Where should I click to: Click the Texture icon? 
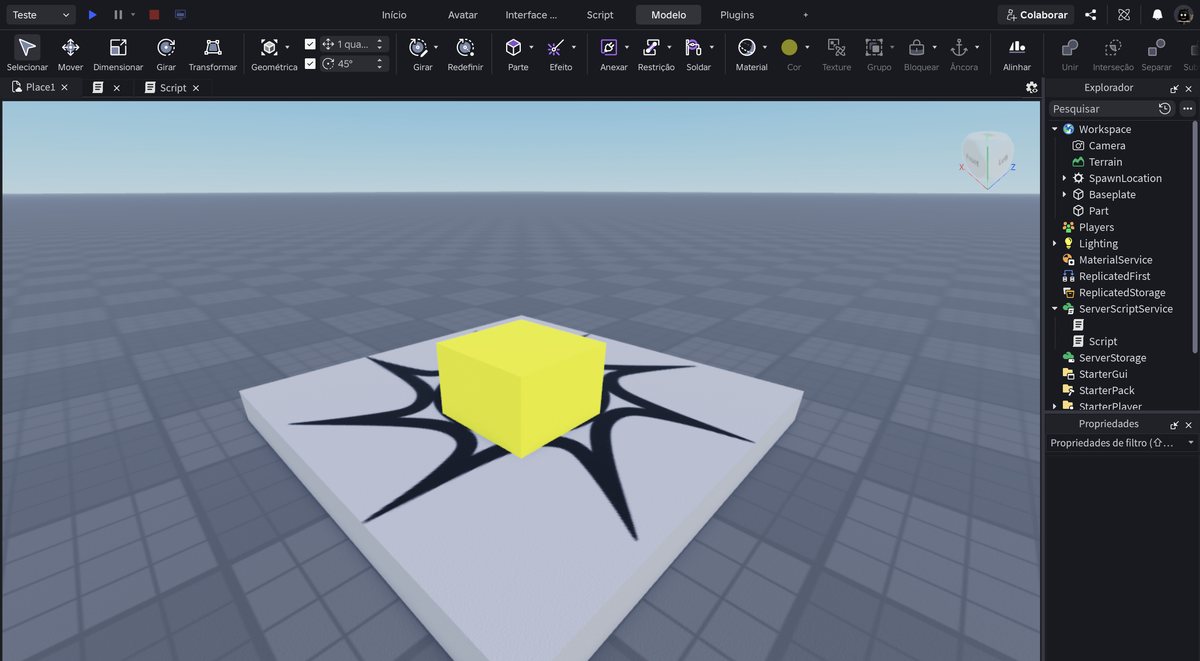836,47
